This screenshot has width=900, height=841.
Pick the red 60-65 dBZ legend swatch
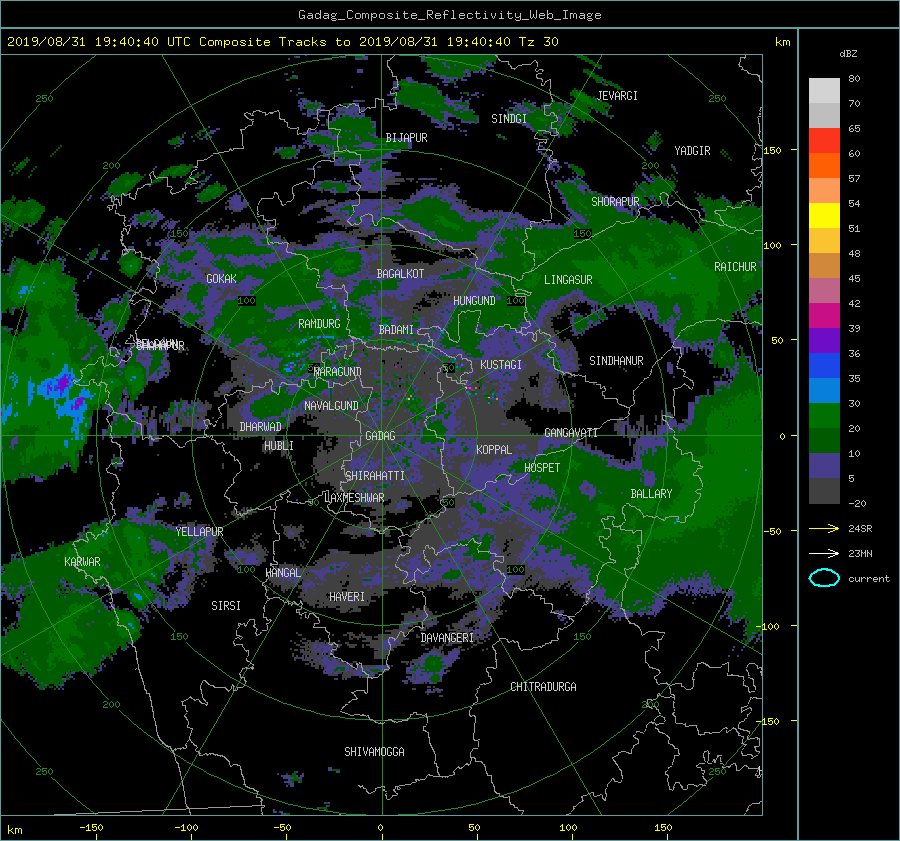[x=824, y=140]
